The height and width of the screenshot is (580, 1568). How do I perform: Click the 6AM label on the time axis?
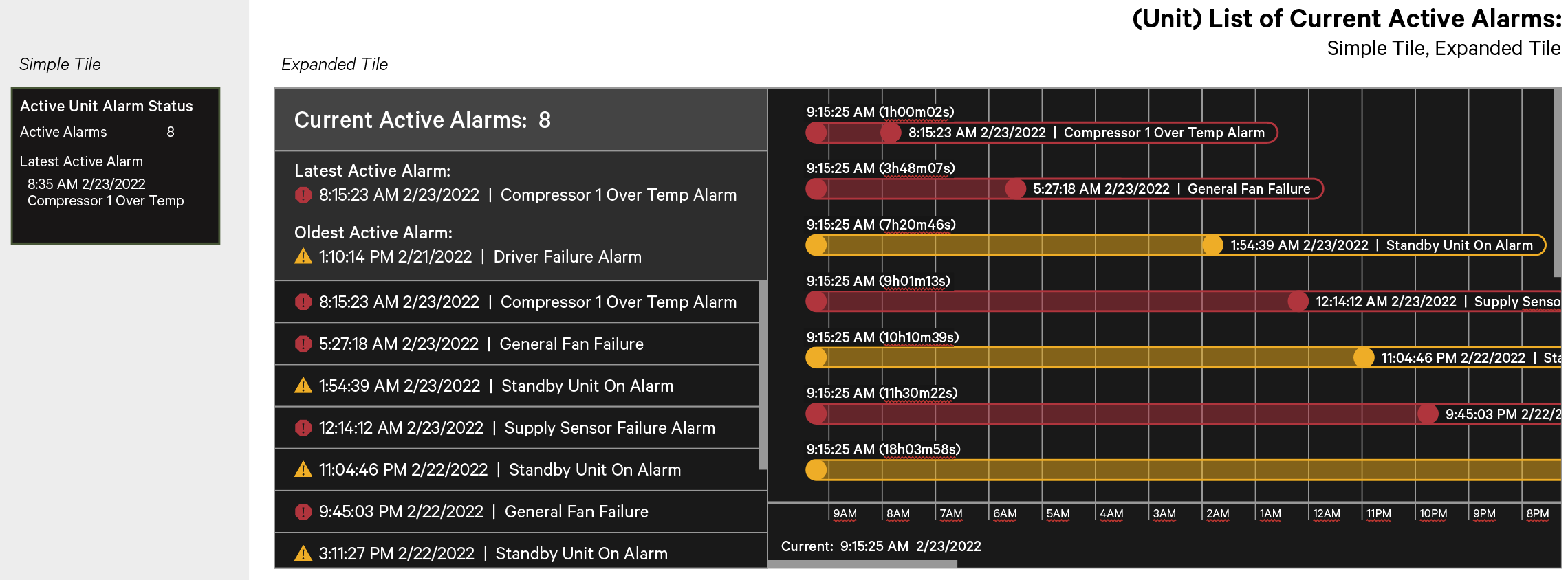coord(1005,514)
